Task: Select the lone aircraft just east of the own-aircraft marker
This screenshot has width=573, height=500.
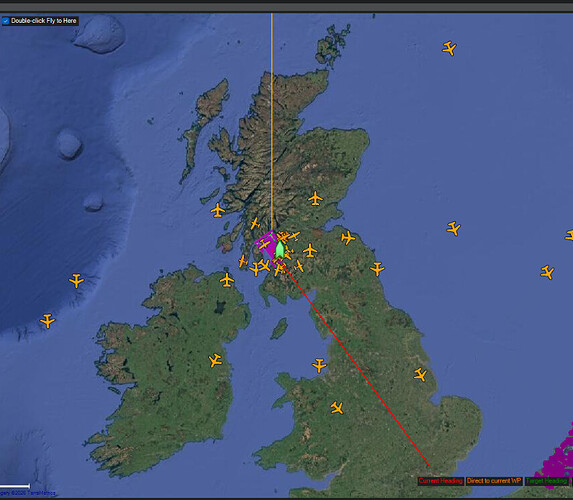Action: [310, 251]
